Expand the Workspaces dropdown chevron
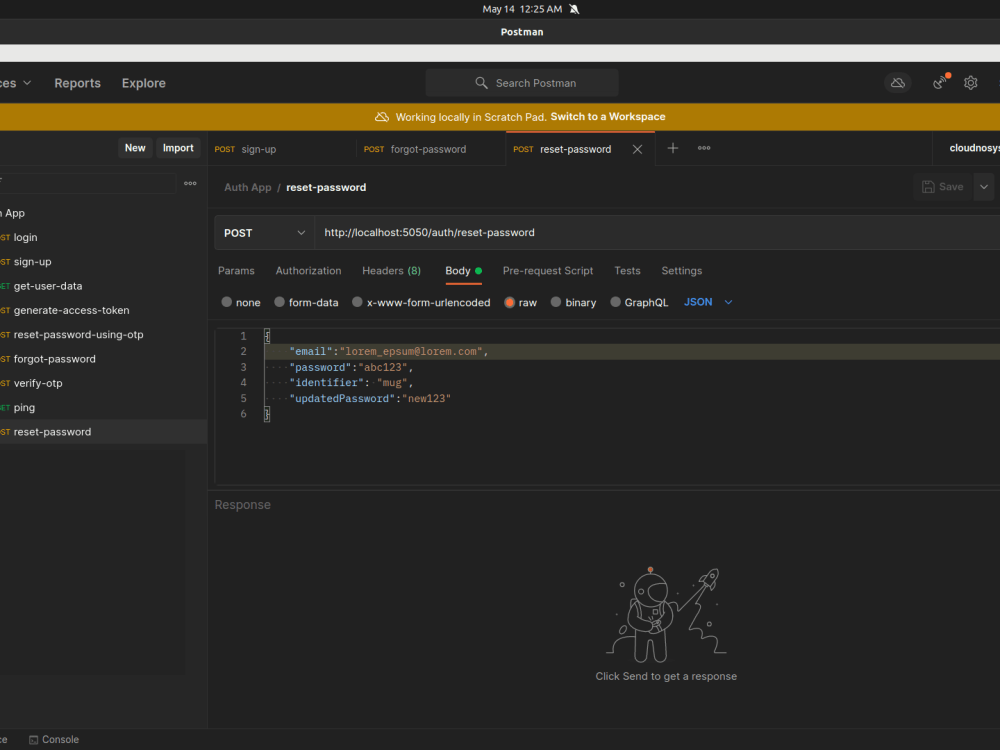 [x=27, y=83]
